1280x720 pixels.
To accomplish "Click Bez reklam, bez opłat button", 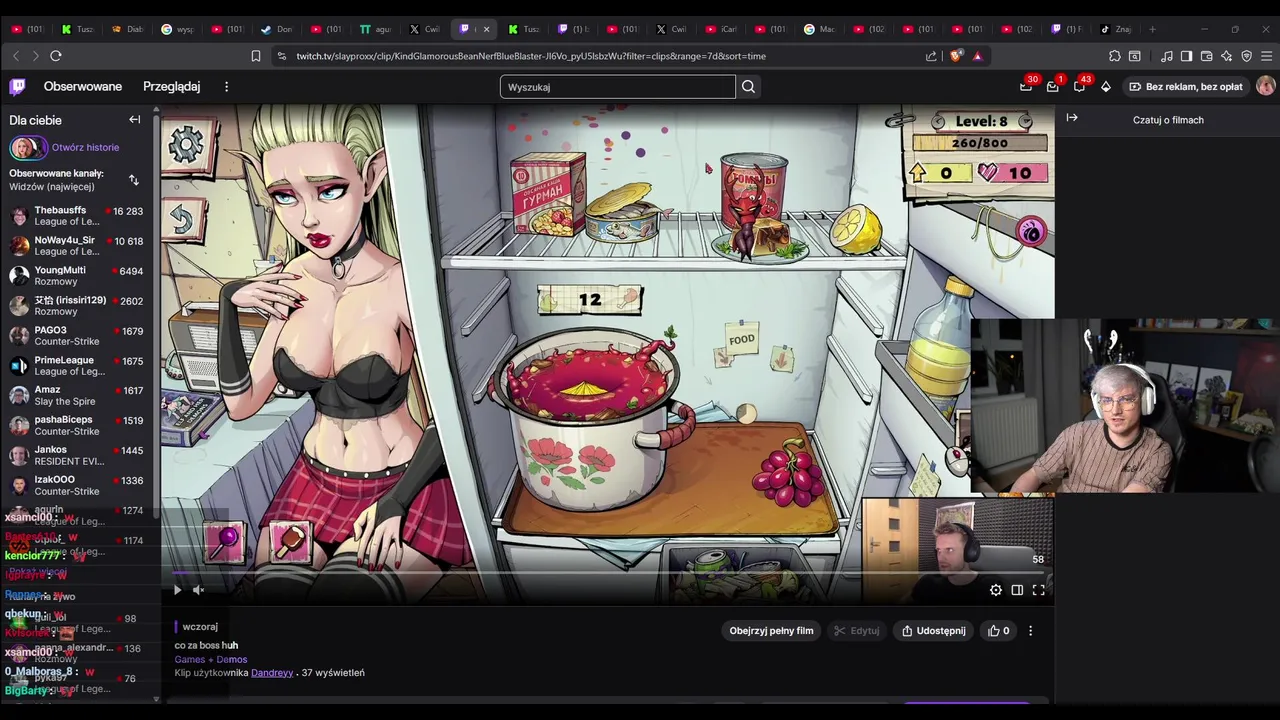I will (1186, 87).
